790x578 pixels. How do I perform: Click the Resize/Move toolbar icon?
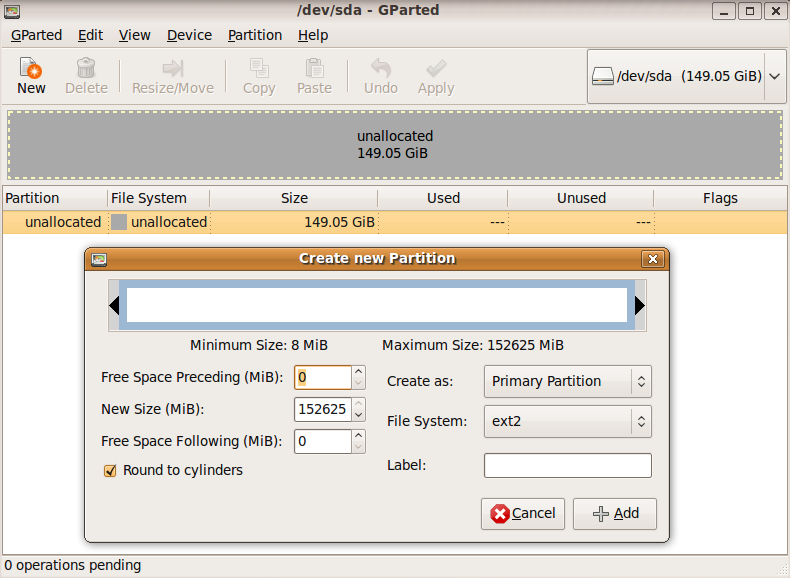pyautogui.click(x=173, y=68)
